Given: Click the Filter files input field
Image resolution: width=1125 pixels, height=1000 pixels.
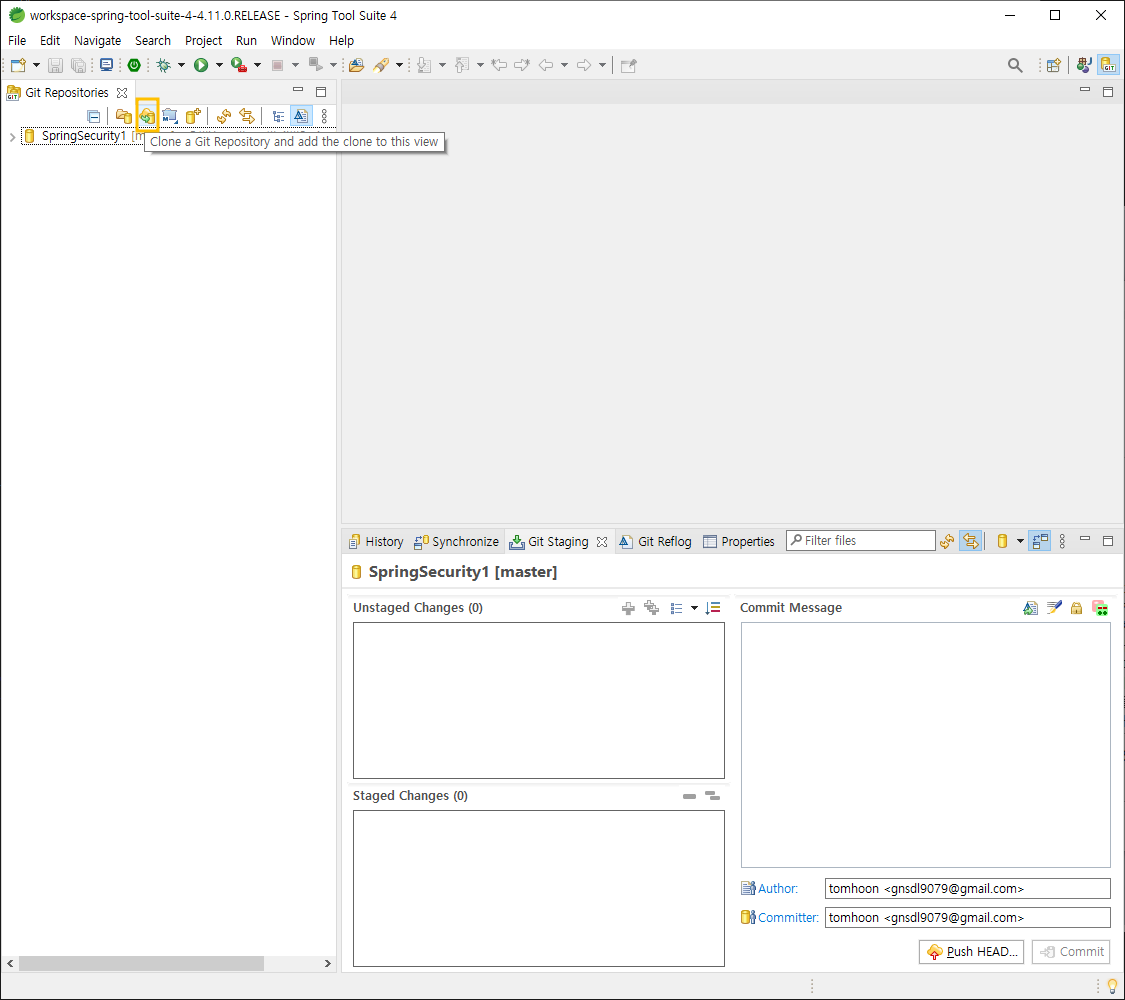Looking at the screenshot, I should [x=861, y=541].
